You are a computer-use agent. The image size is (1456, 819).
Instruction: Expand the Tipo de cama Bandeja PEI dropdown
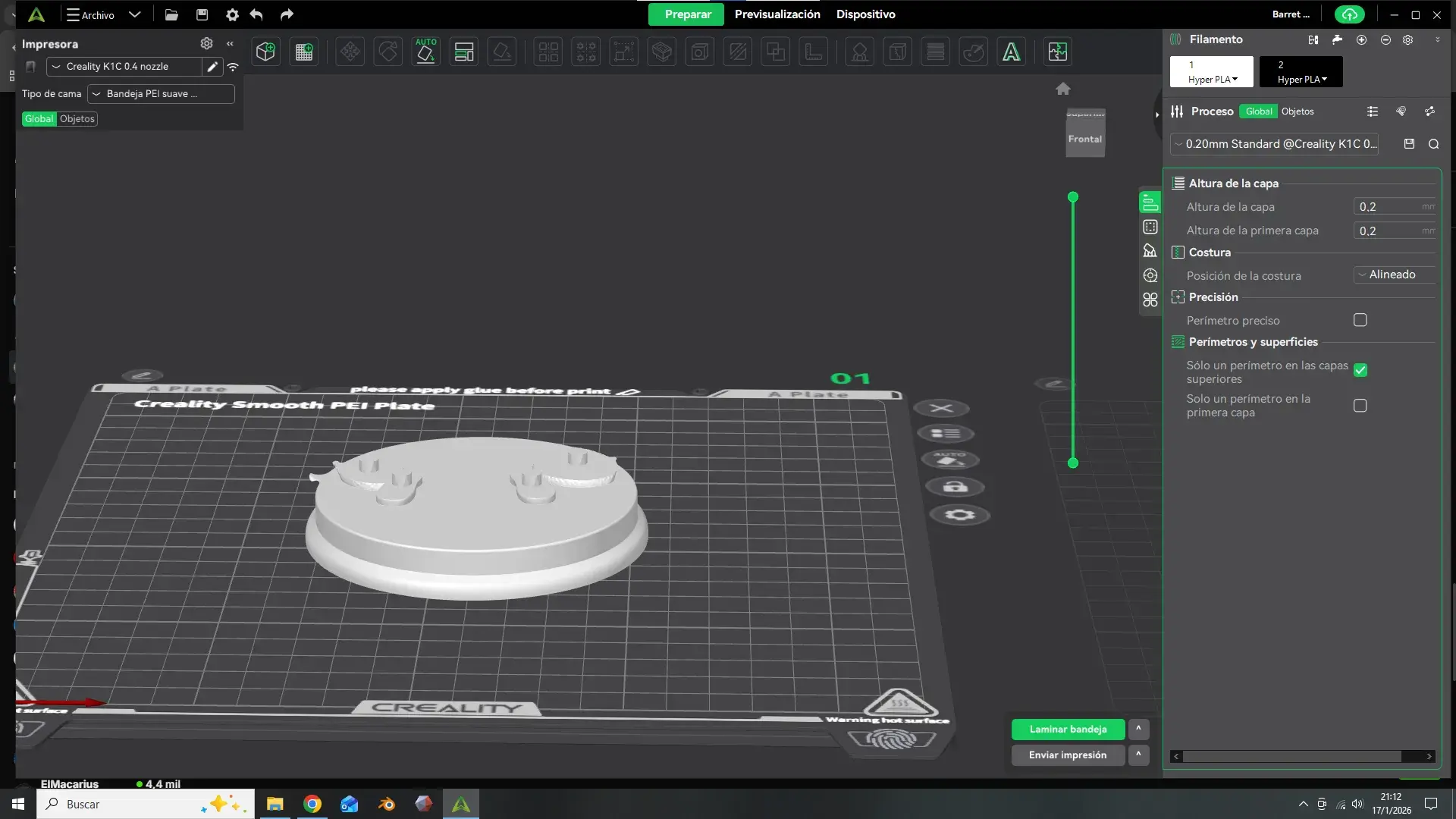click(x=160, y=94)
